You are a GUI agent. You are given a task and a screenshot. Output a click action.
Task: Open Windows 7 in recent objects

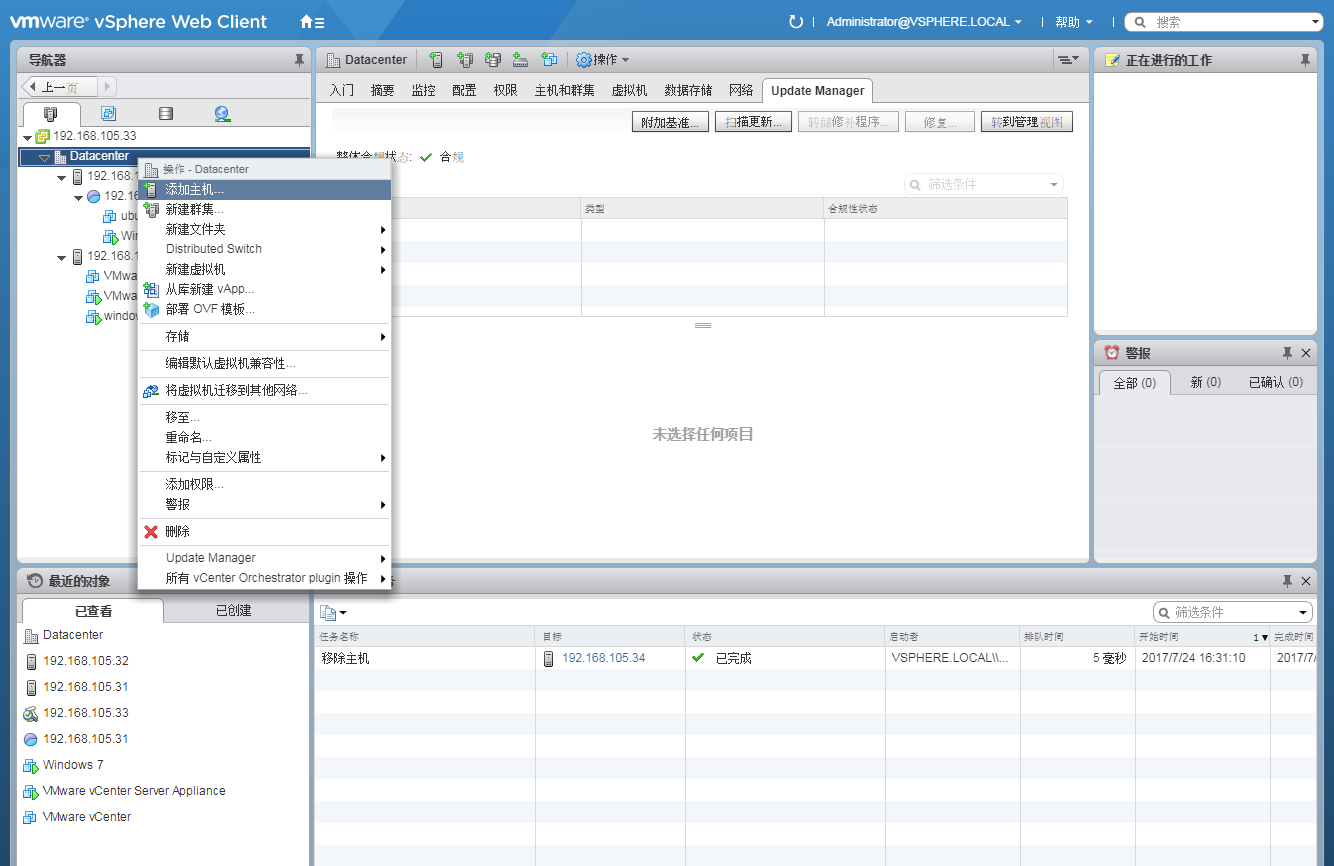point(73,765)
